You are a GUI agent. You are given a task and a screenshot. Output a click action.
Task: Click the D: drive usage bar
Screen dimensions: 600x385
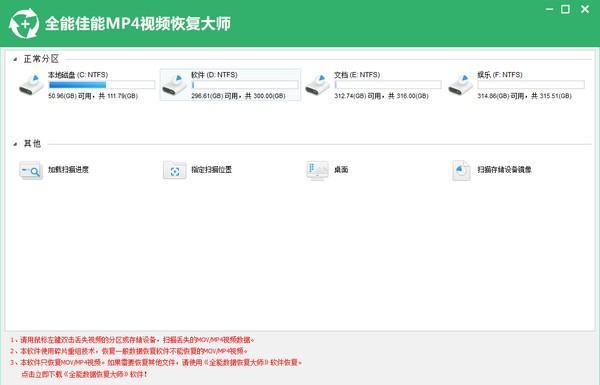(245, 85)
